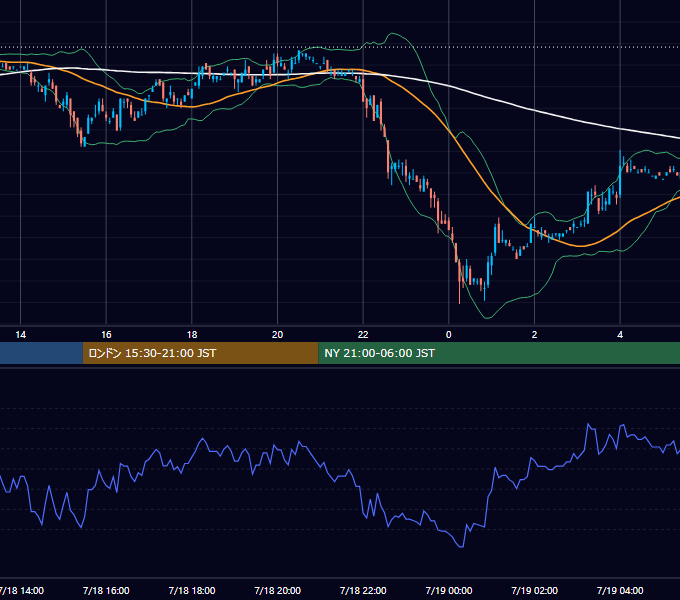The width and height of the screenshot is (680, 600).
Task: Click the 7/19 00:00 label on the lower axis
Action: 449,591
